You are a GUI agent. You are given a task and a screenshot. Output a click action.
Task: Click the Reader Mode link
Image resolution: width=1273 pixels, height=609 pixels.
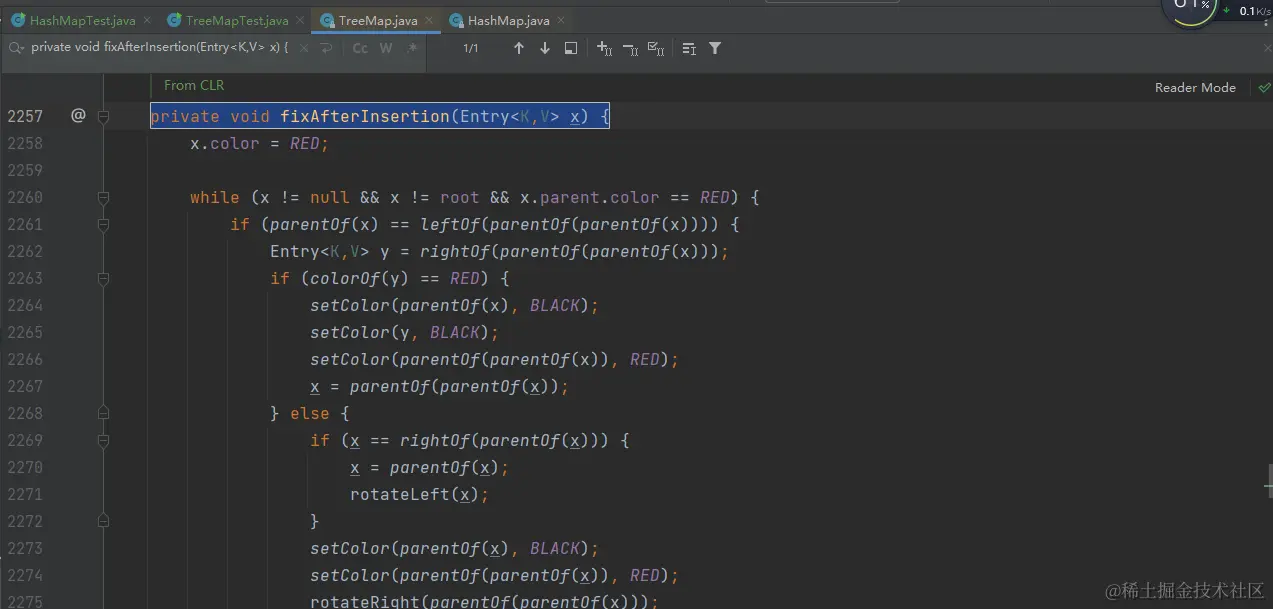(x=1195, y=88)
